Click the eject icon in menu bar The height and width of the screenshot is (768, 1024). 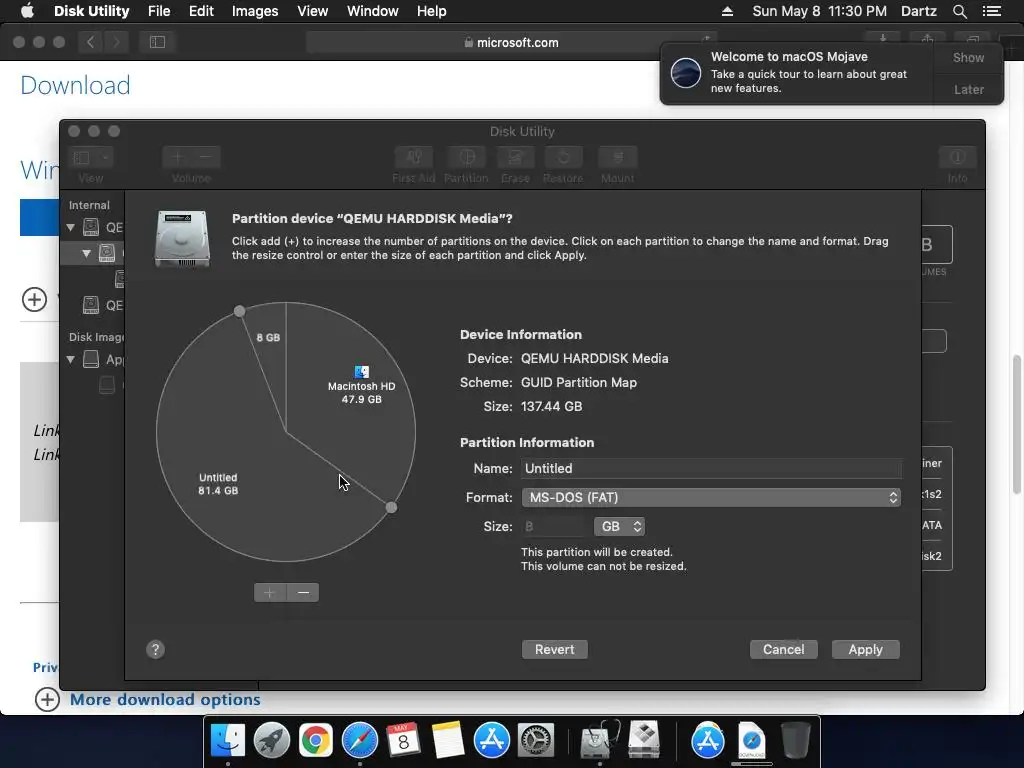[727, 11]
